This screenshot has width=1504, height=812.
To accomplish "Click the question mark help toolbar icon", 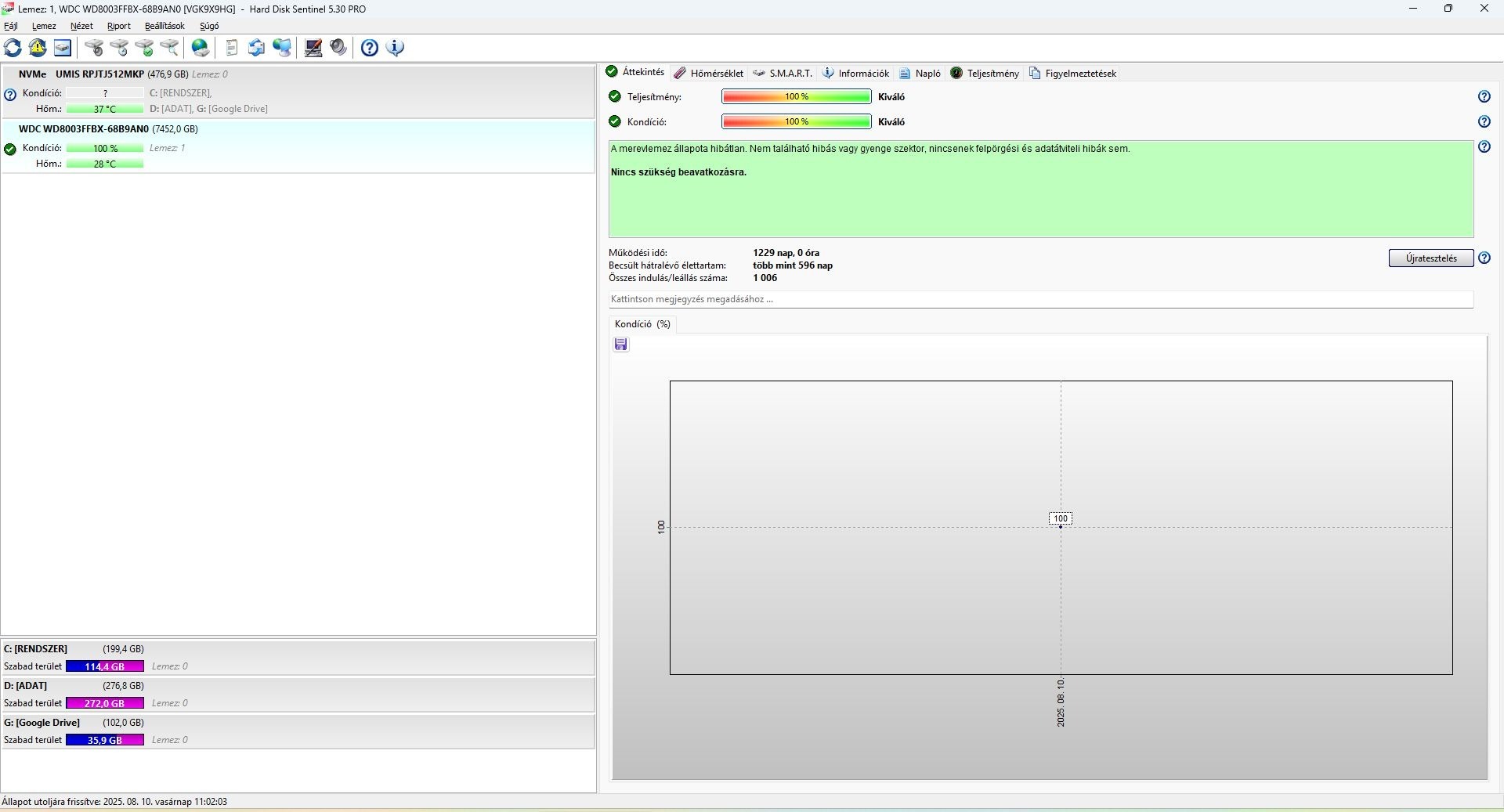I will click(370, 48).
